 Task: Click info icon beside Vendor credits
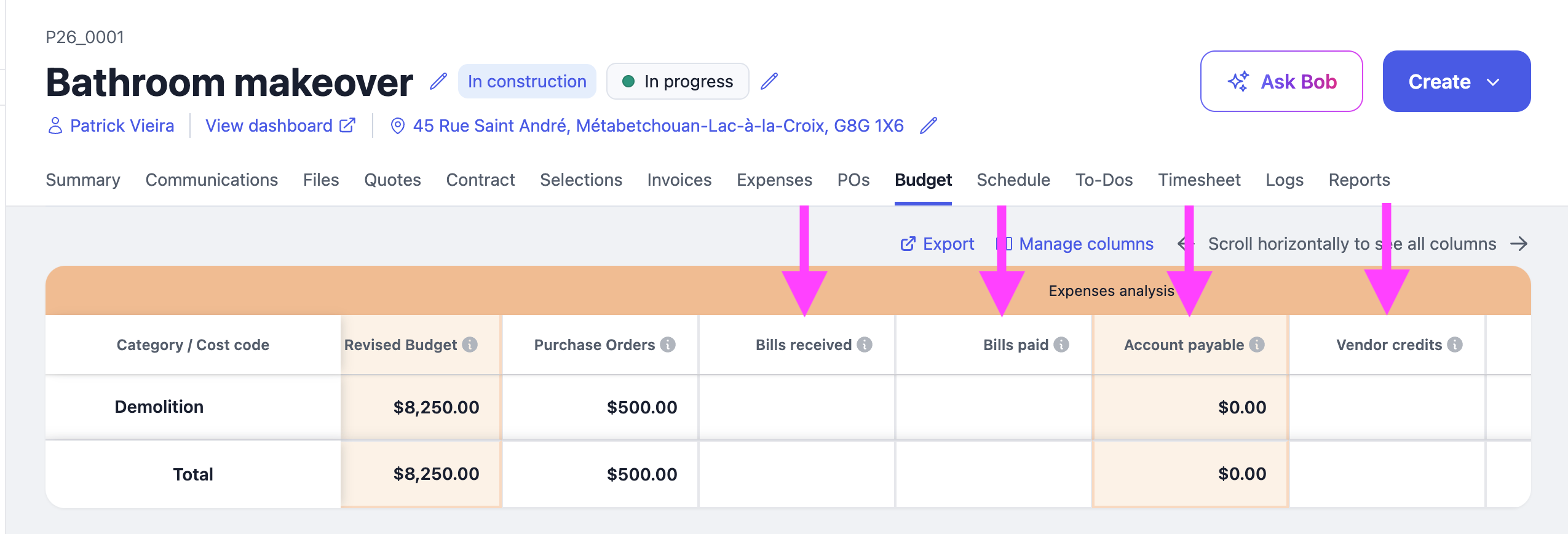(1455, 345)
